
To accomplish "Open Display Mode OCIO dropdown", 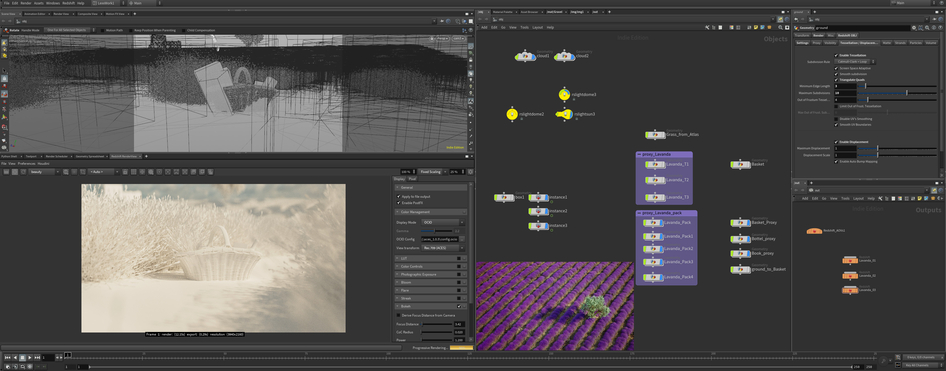I will coord(443,222).
